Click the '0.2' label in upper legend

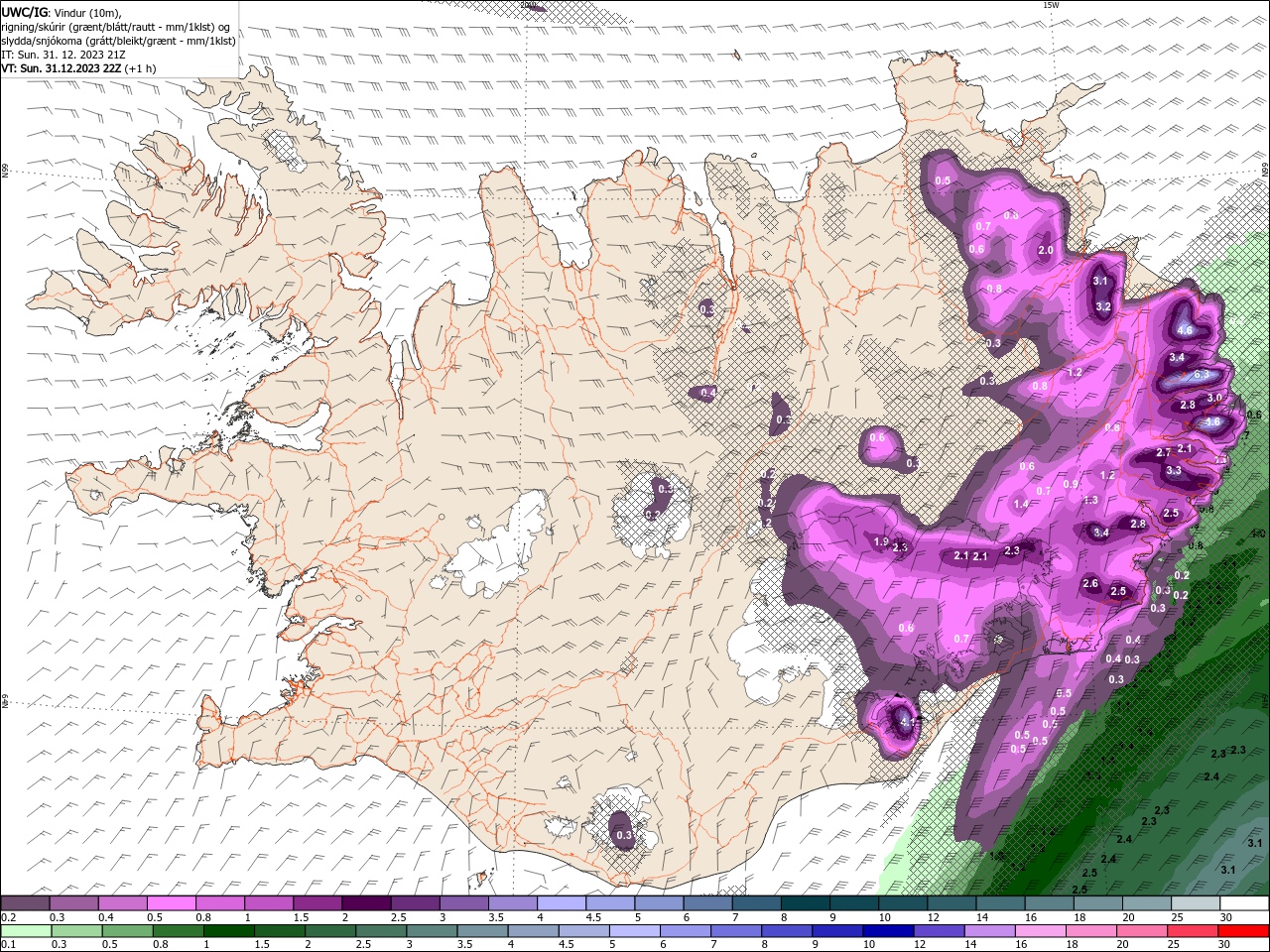click(7, 917)
